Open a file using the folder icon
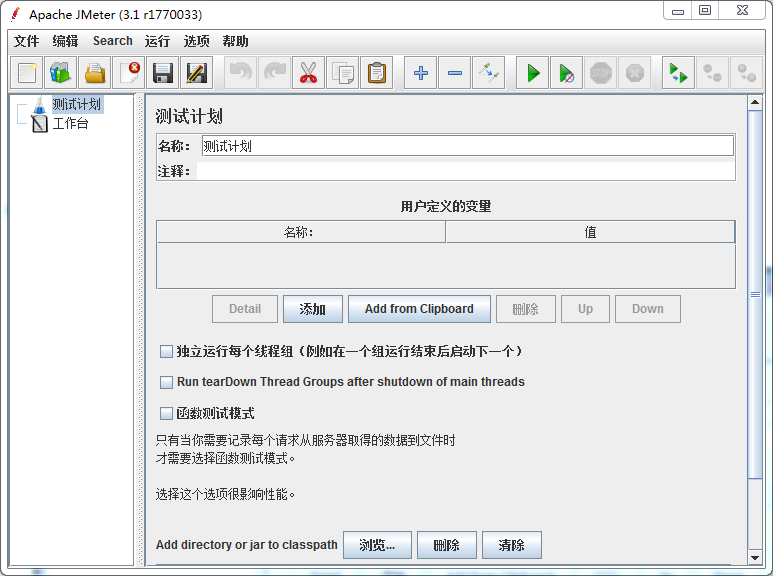This screenshot has height=576, width=773. [94, 73]
